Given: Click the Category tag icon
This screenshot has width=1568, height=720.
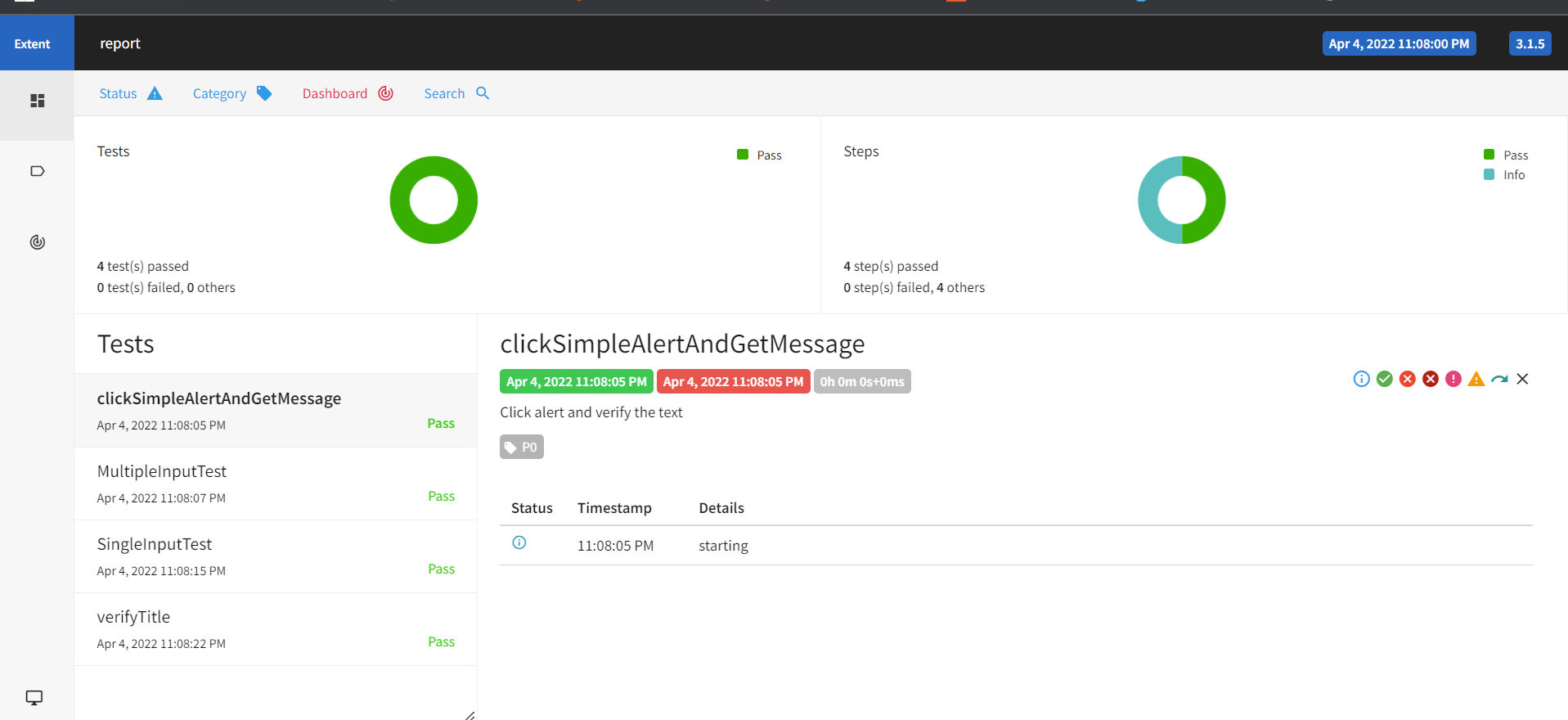Looking at the screenshot, I should coord(264,93).
